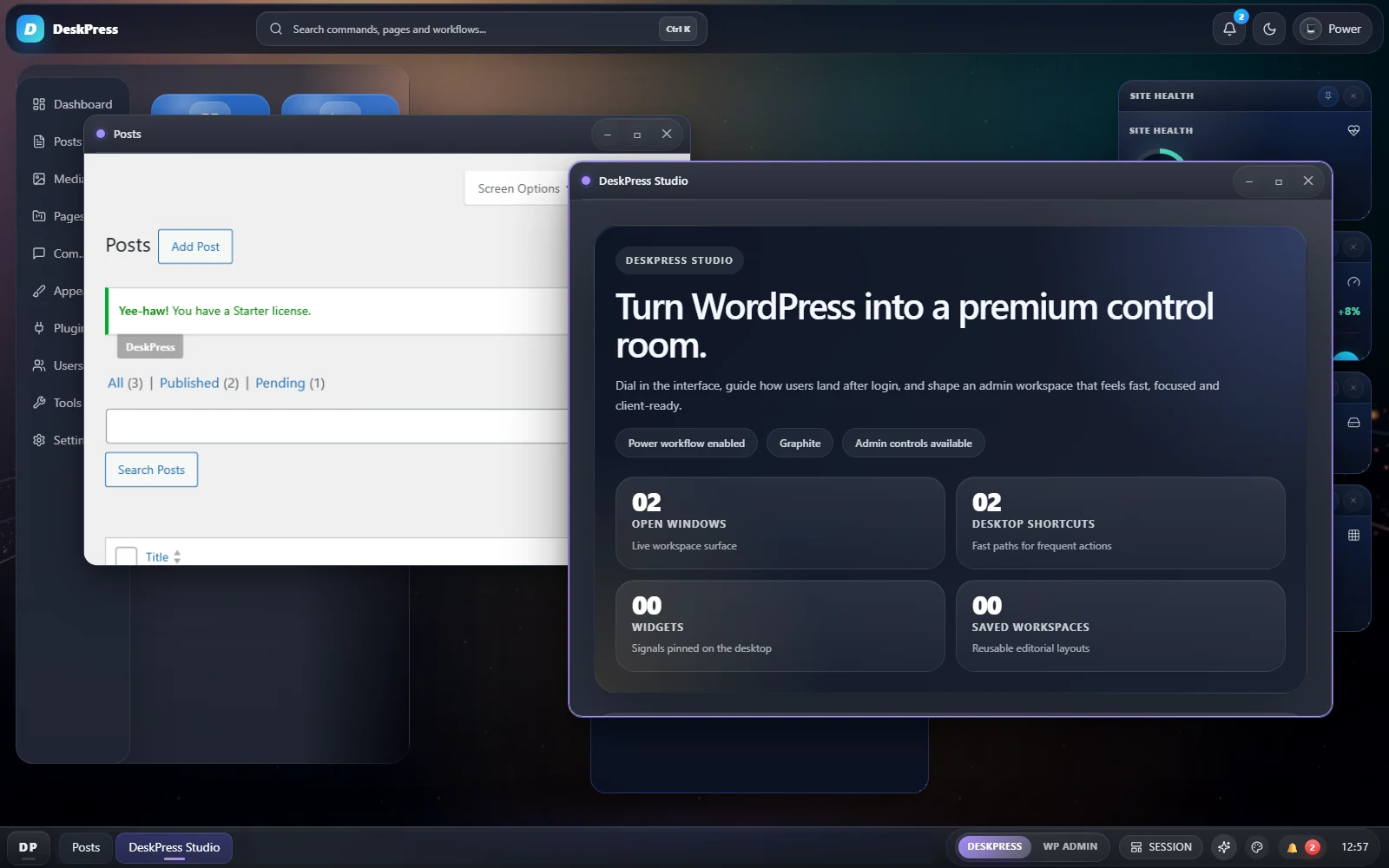Viewport: 1389px width, 868px height.
Task: Close the widget showing the drive icon
Action: 1353,388
